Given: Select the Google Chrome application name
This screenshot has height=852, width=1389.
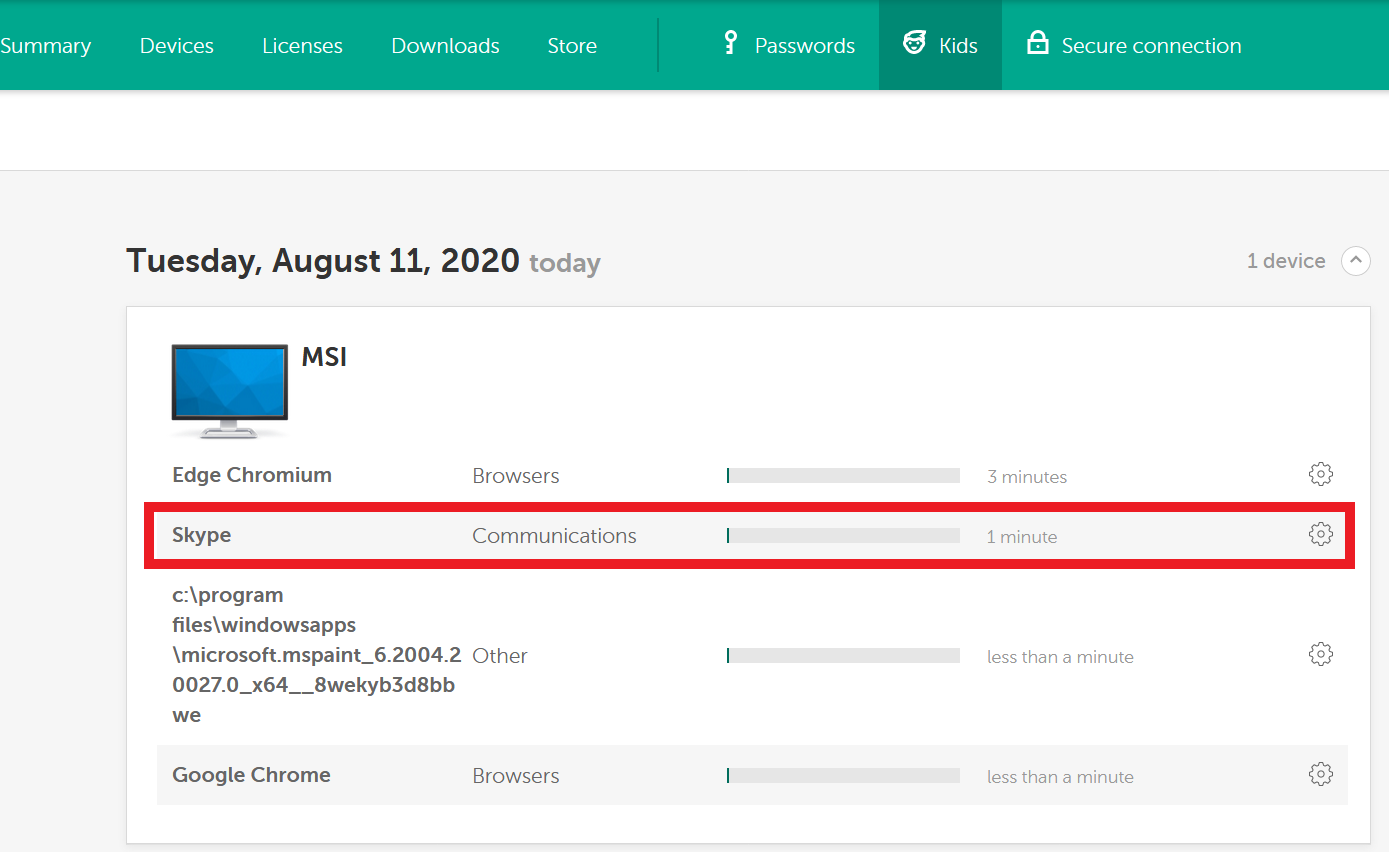Looking at the screenshot, I should point(251,775).
